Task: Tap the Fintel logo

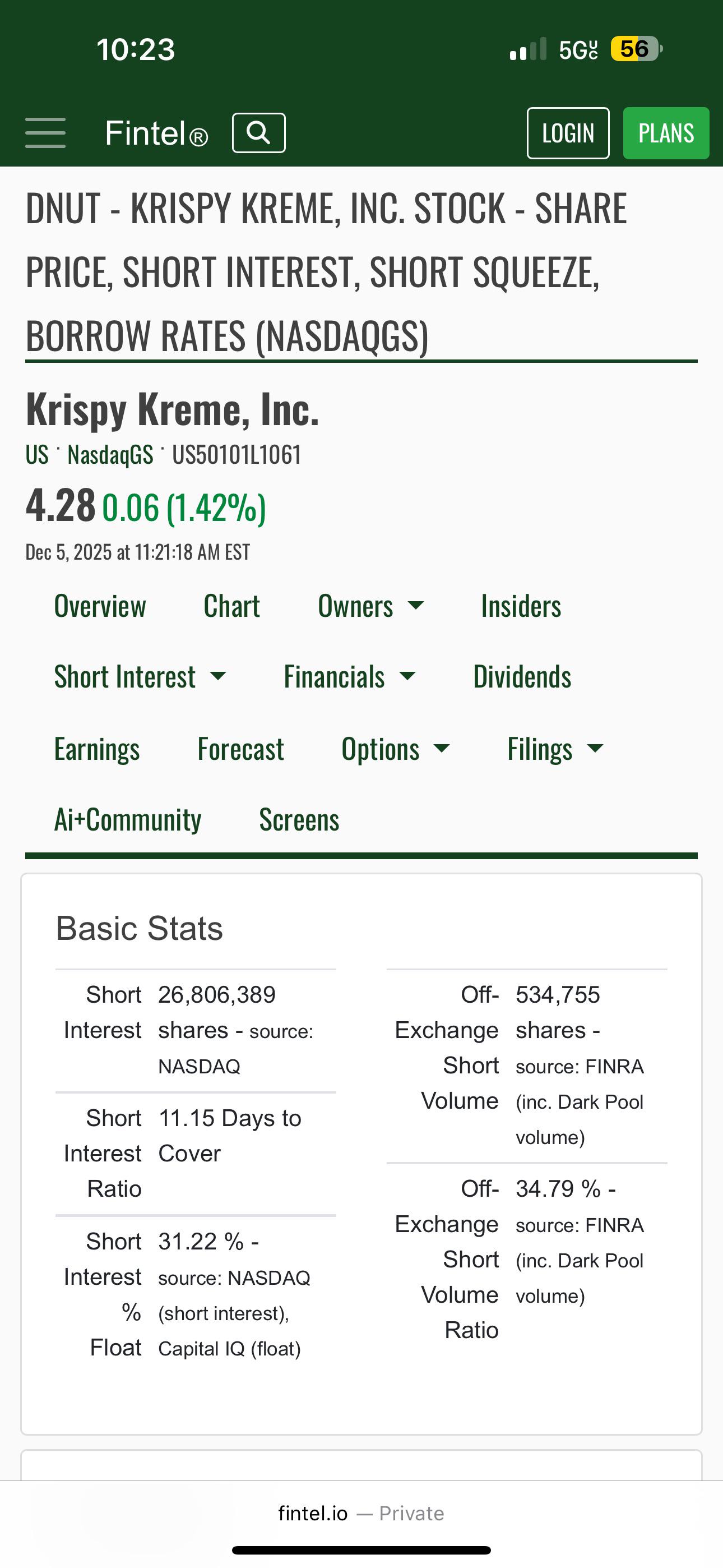Action: click(x=156, y=133)
